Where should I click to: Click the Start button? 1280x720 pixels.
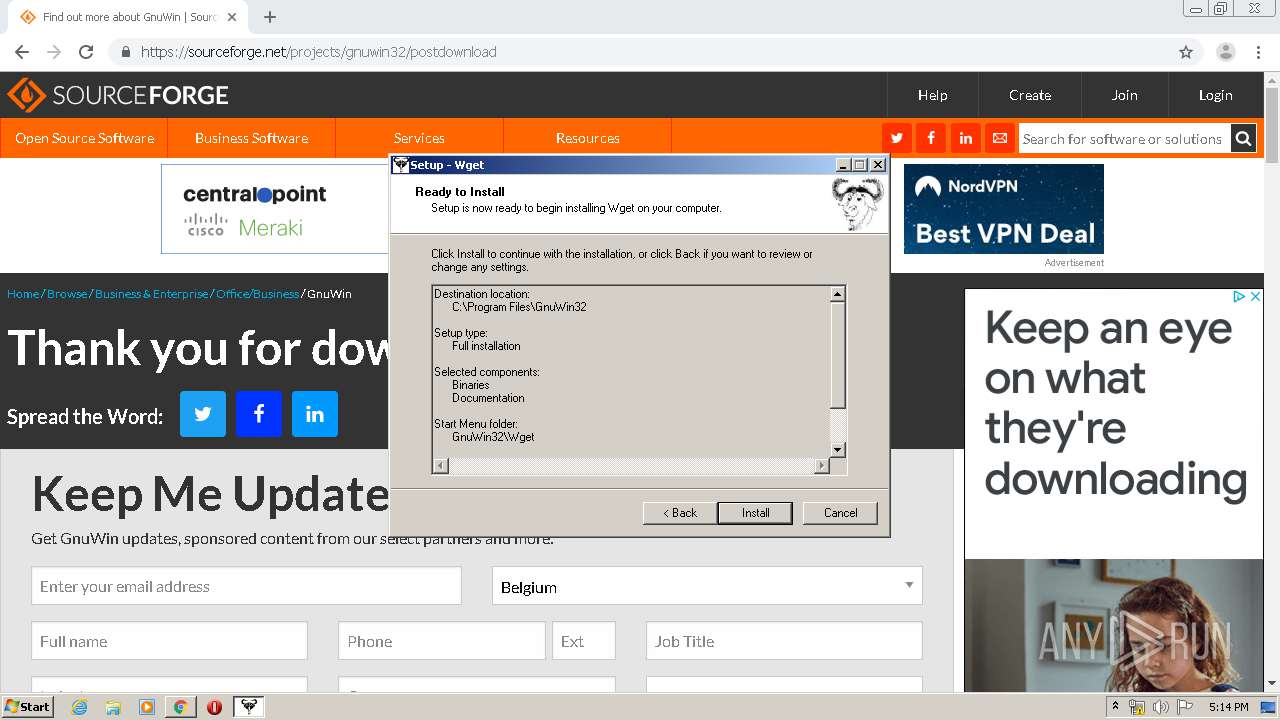click(x=28, y=707)
